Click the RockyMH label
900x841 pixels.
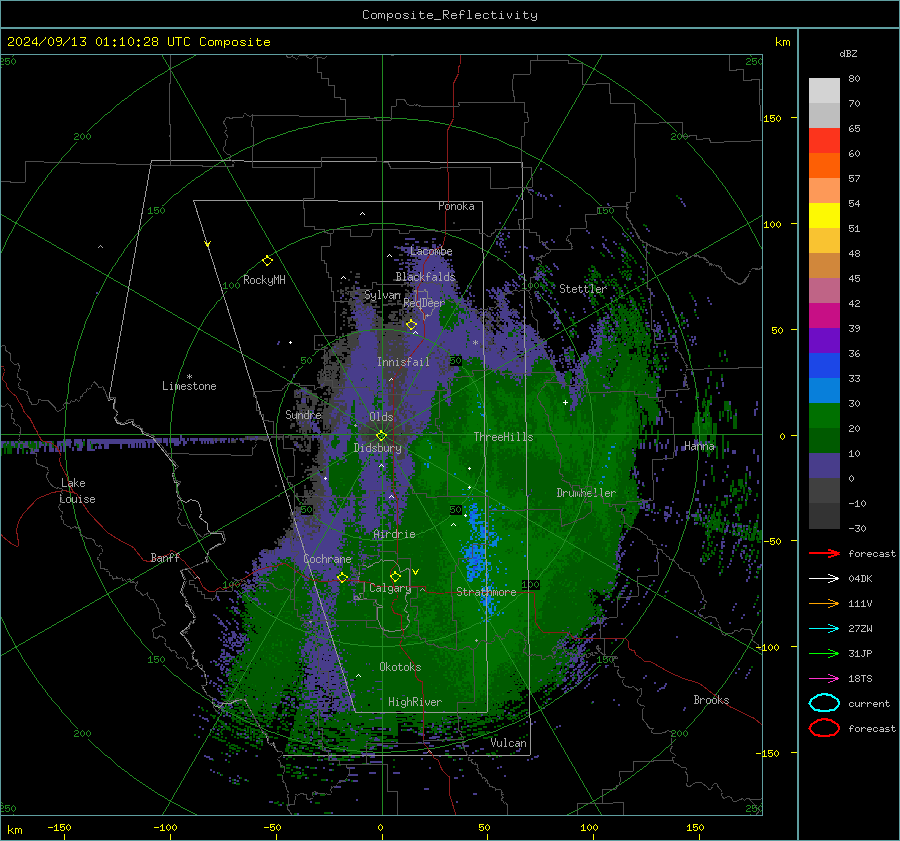click(x=264, y=280)
